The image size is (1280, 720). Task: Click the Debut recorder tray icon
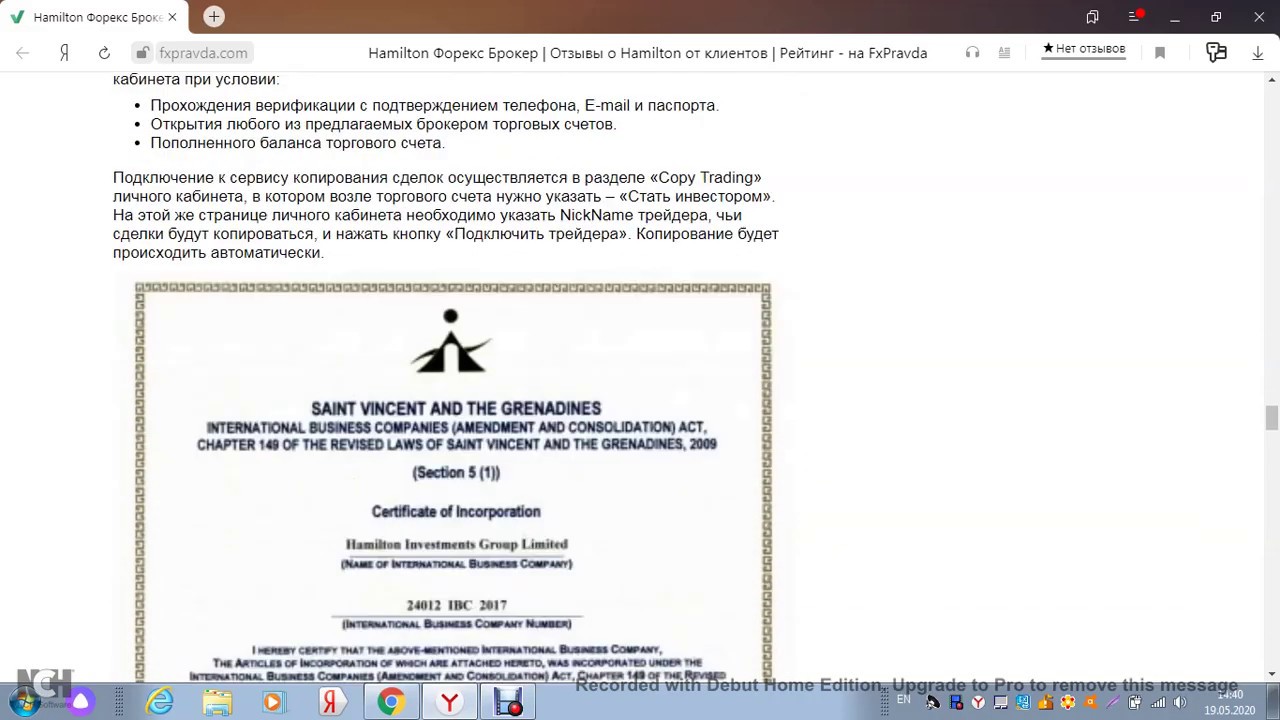coord(955,702)
